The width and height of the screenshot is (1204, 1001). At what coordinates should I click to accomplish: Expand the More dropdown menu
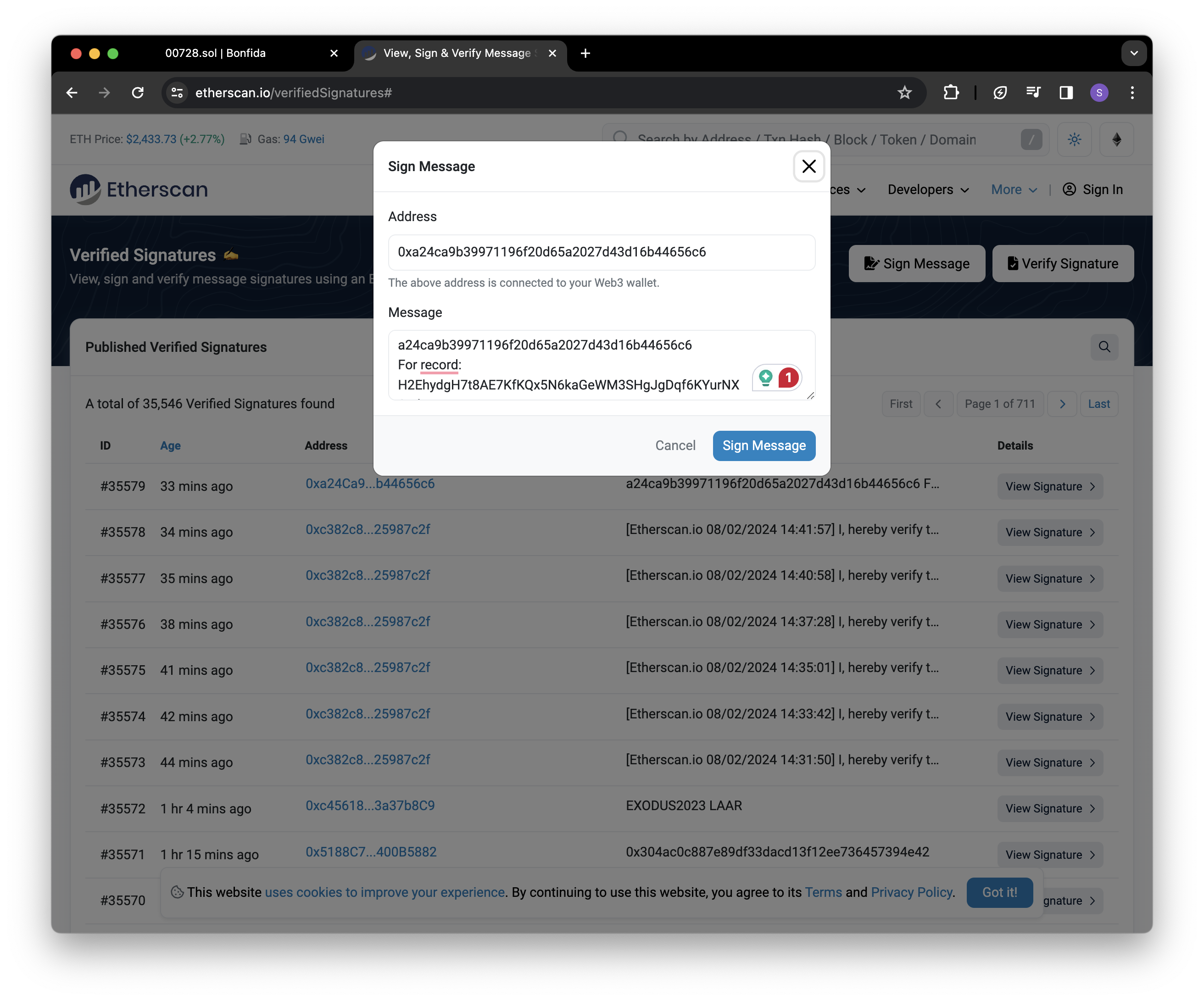point(1014,190)
